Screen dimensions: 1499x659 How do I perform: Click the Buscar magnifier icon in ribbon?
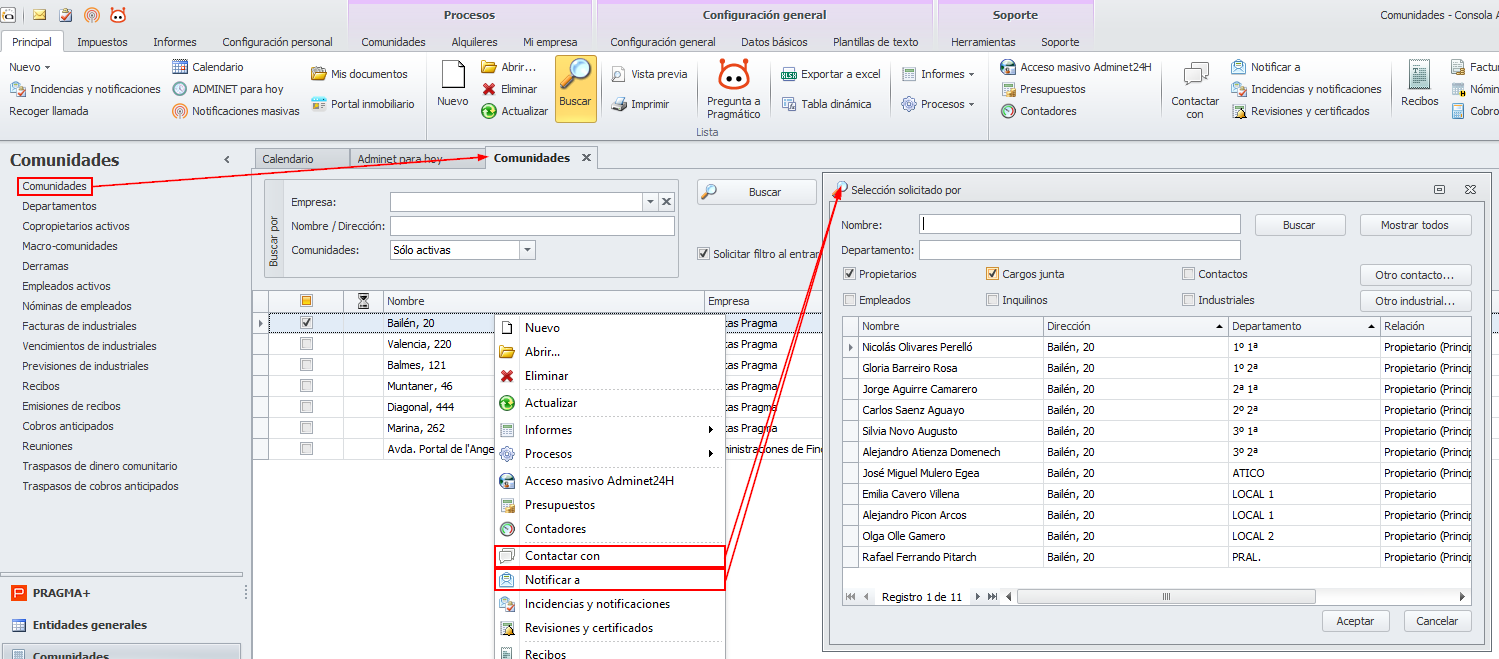(x=575, y=77)
